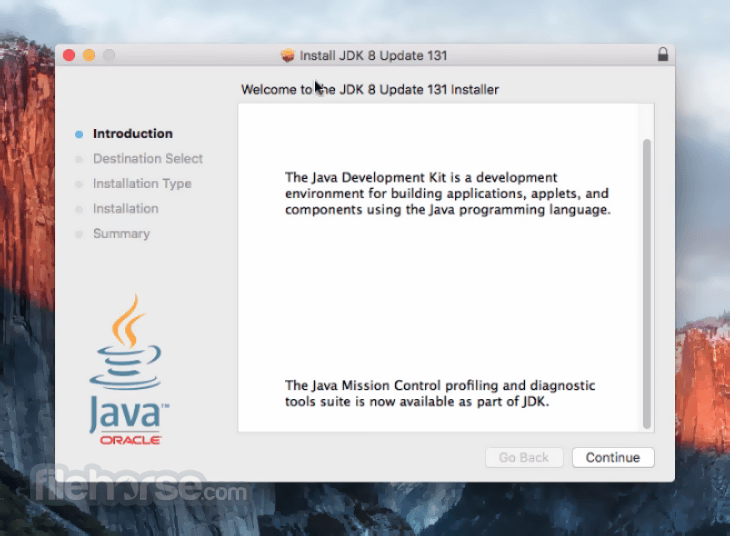Click the Go Back button
The width and height of the screenshot is (730, 536).
(524, 457)
